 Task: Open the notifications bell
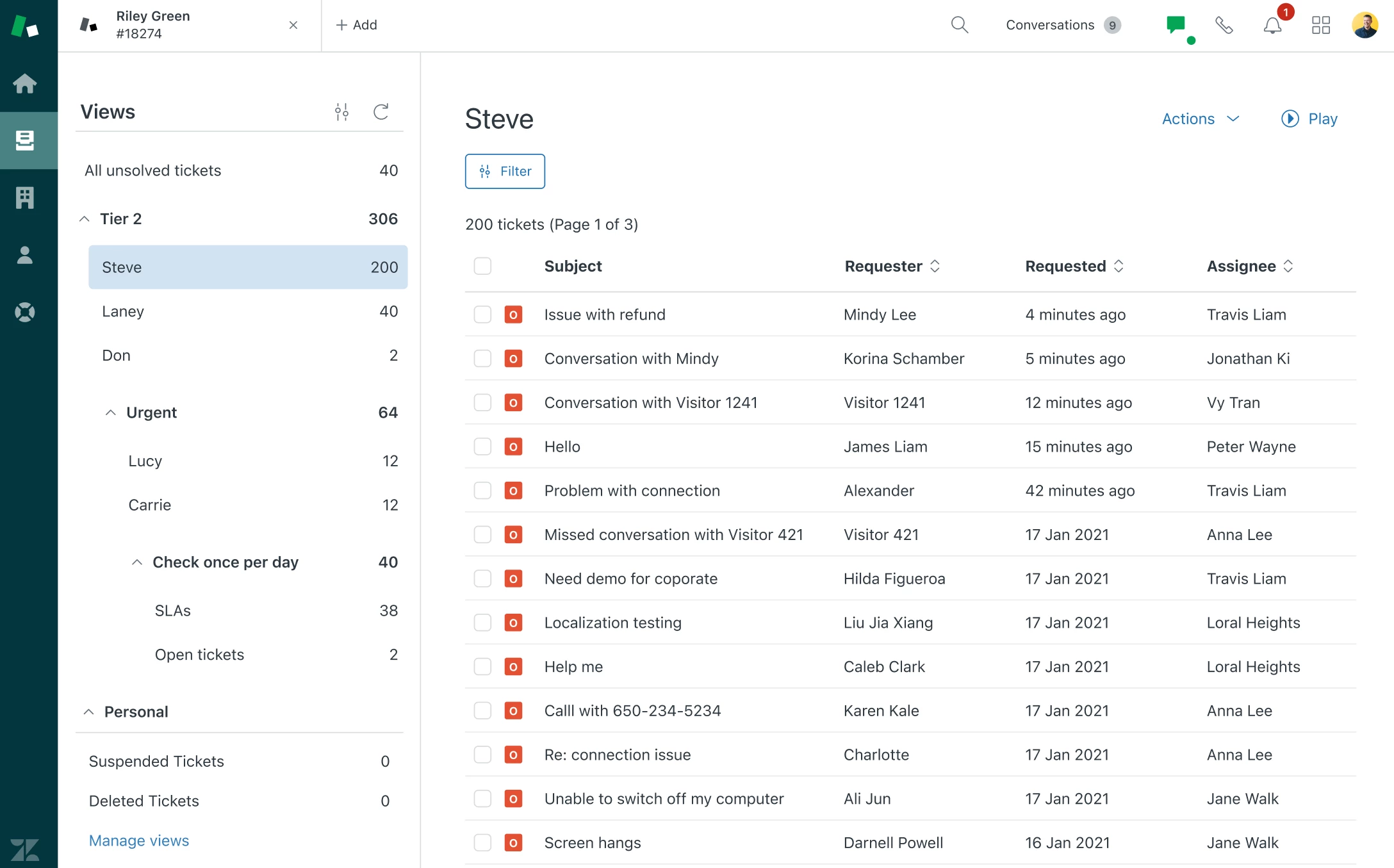1272,26
